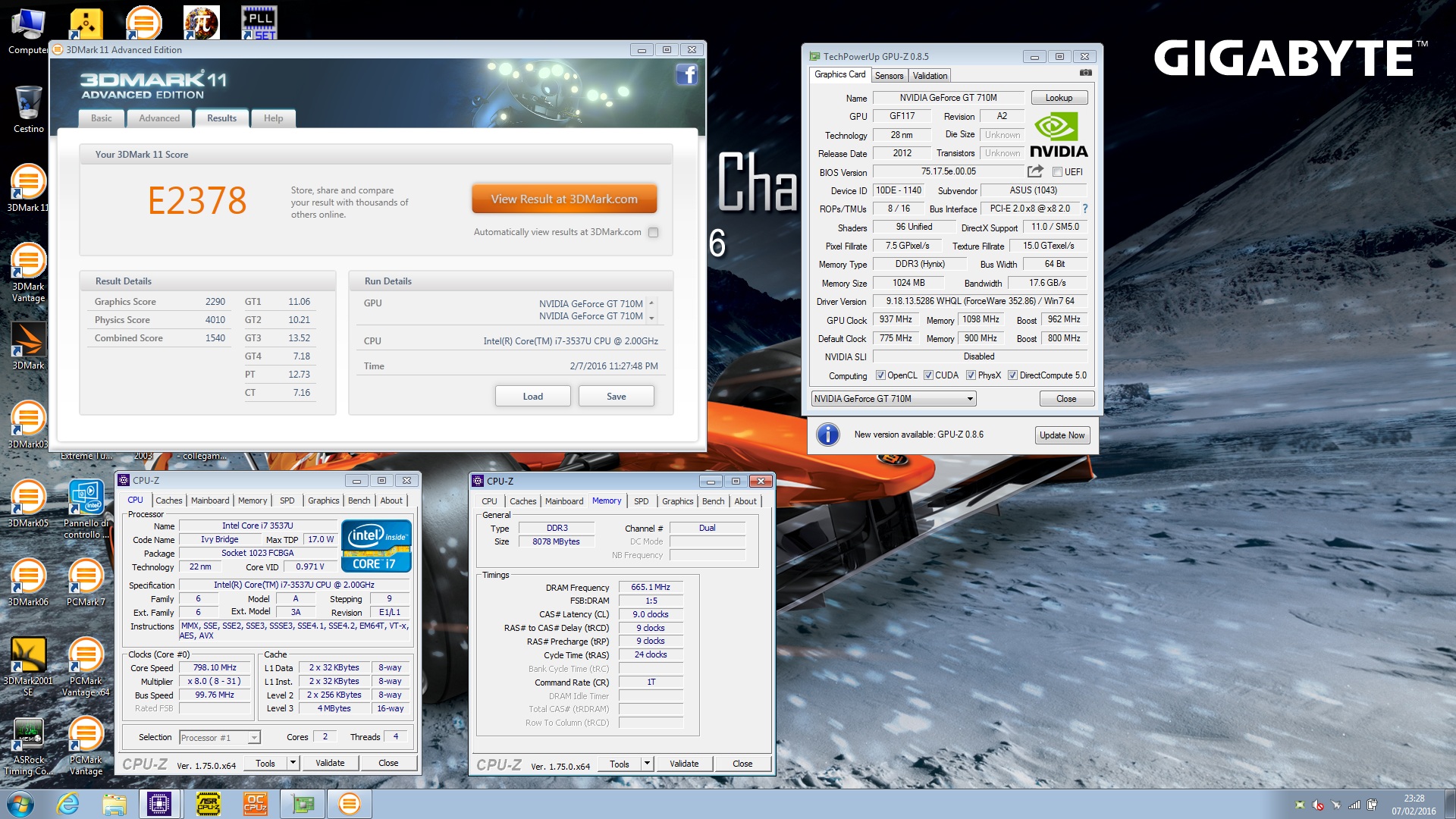Image resolution: width=1456 pixels, height=819 pixels.
Task: Open the PCMark Vantage x64 desktop shortcut
Action: (86, 667)
